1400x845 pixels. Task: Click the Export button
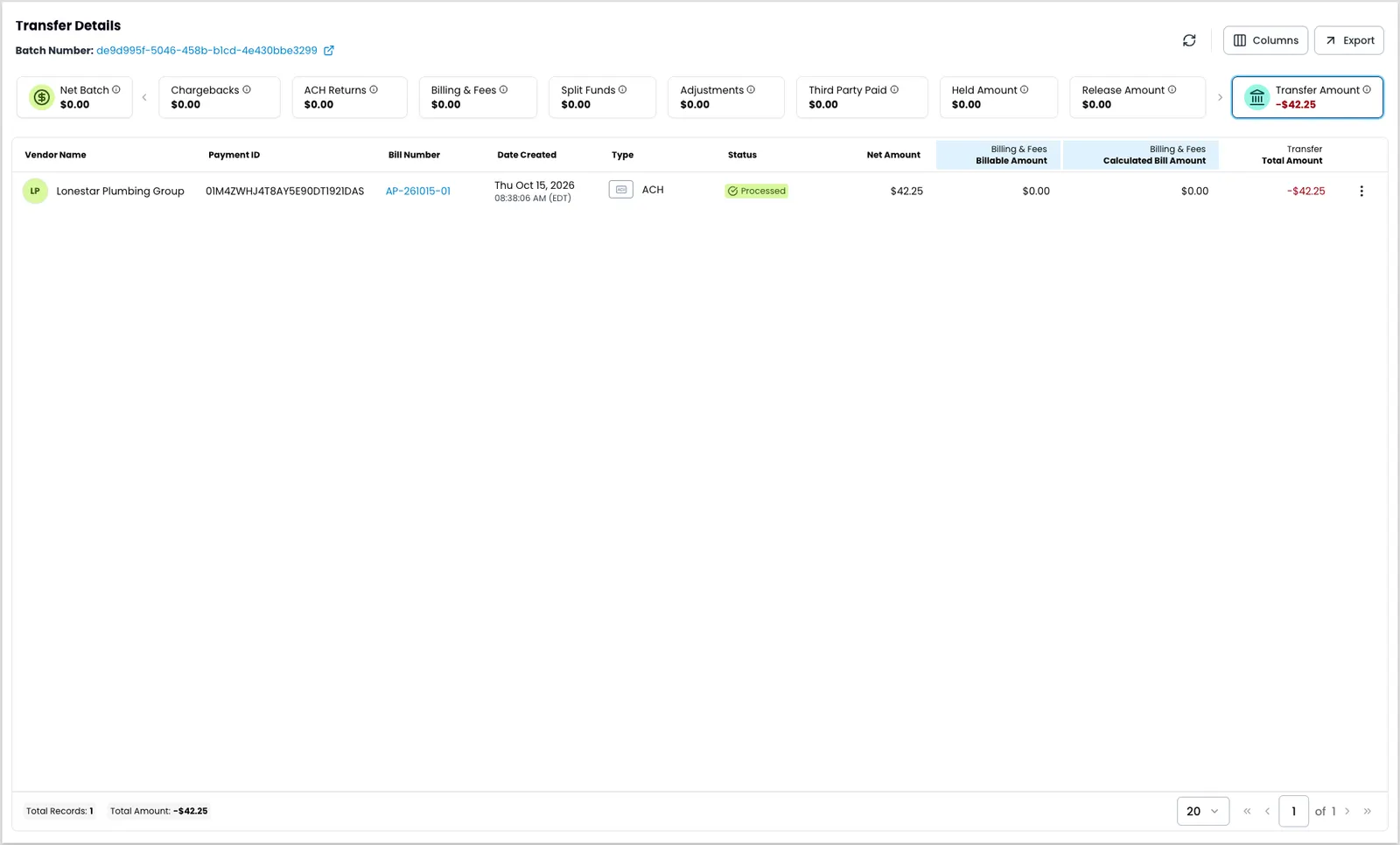[1349, 40]
